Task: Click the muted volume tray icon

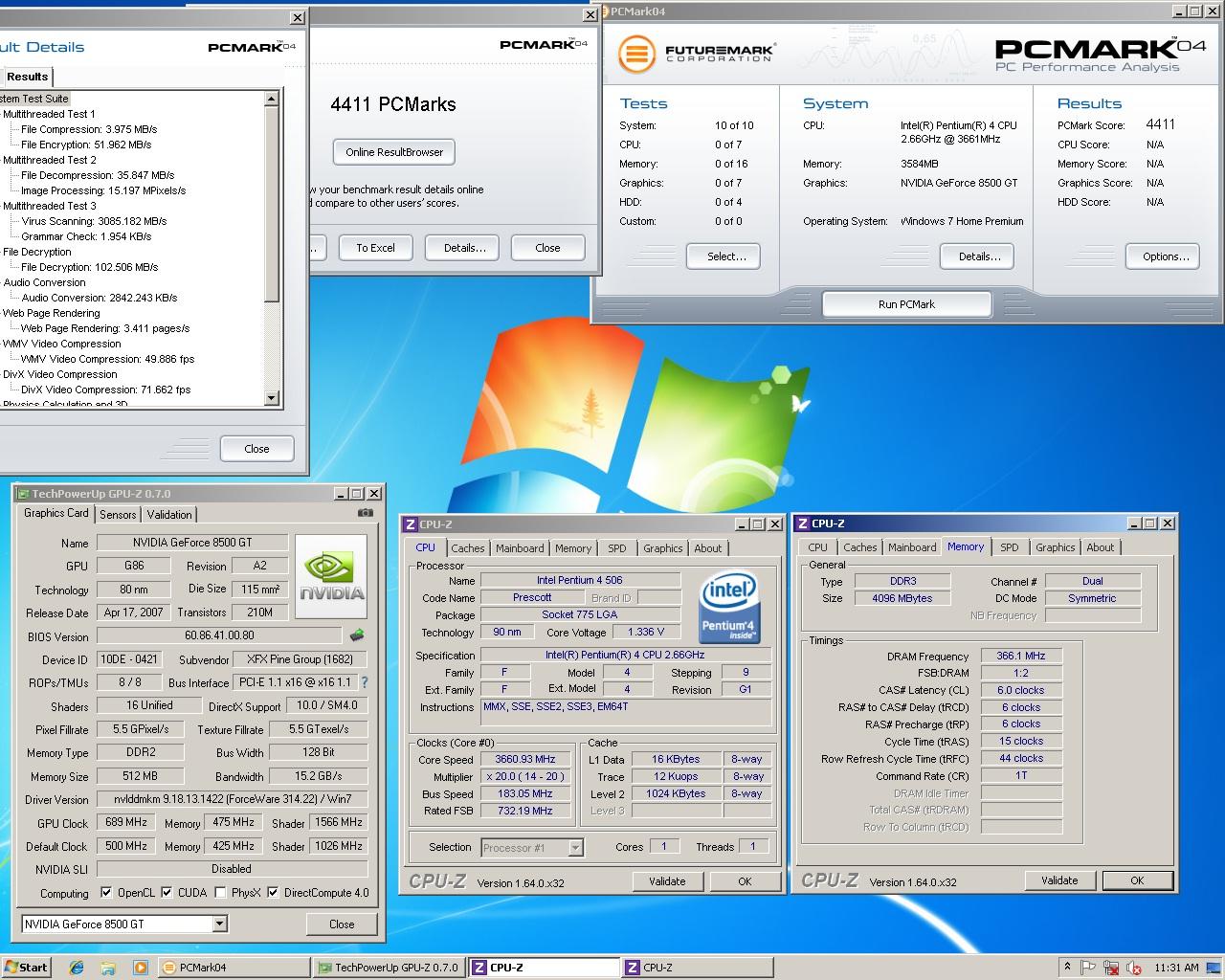Action: 1133,968
